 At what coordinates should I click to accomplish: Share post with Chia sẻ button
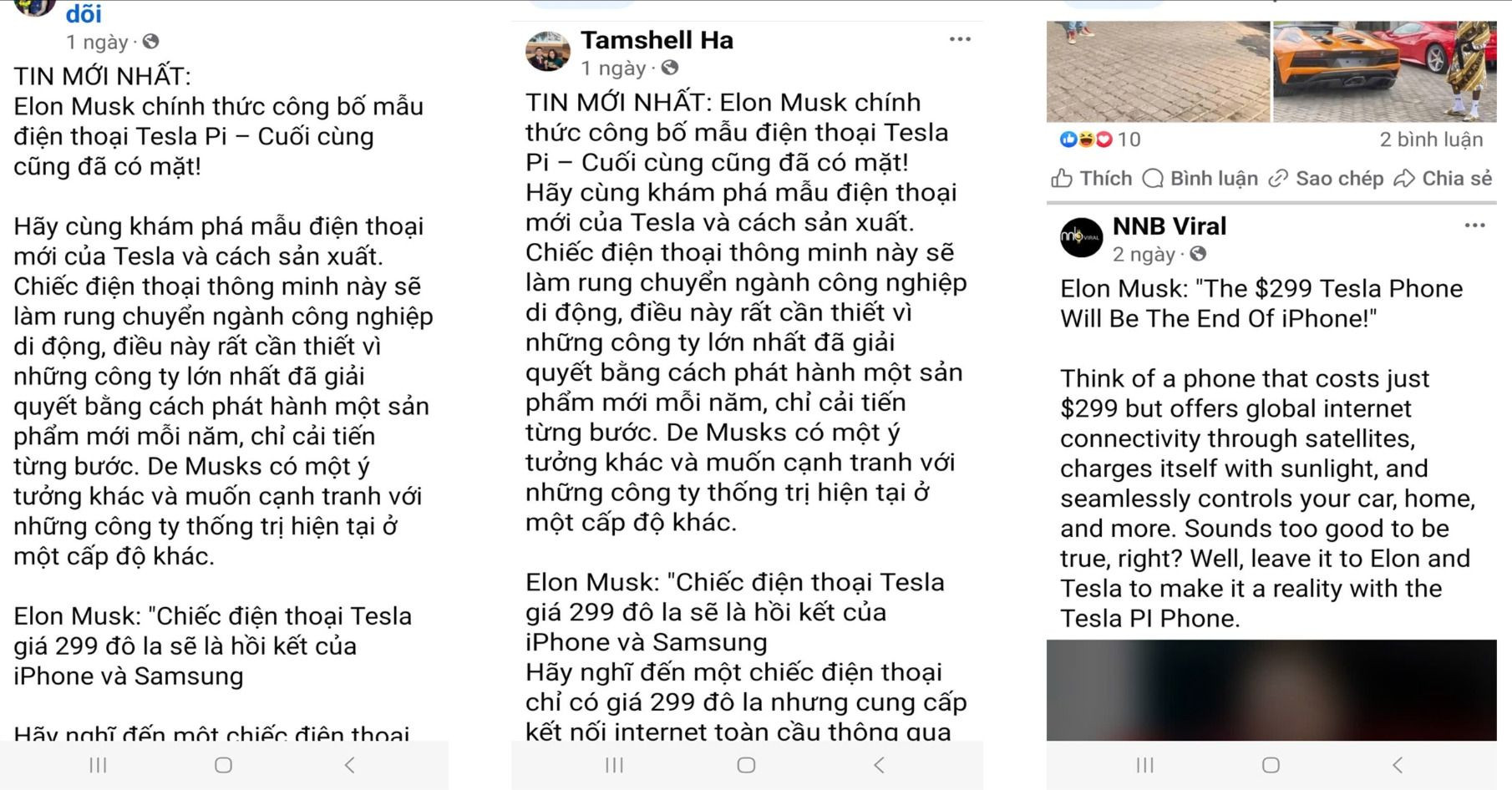point(1443,179)
